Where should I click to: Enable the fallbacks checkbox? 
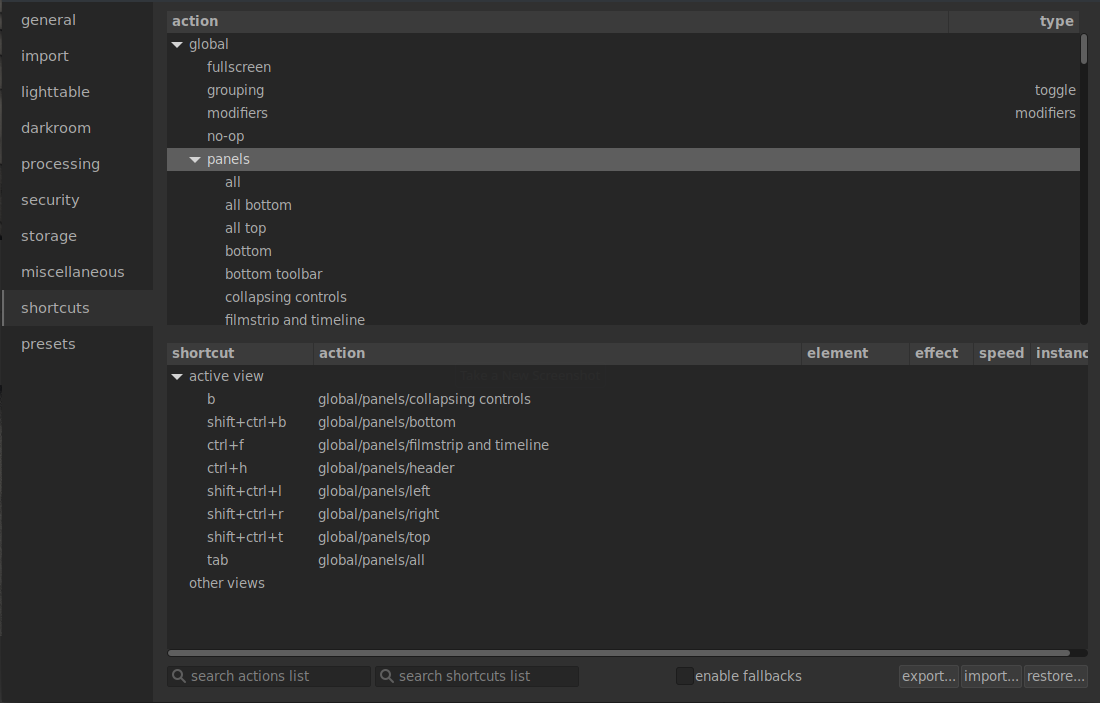pos(685,677)
